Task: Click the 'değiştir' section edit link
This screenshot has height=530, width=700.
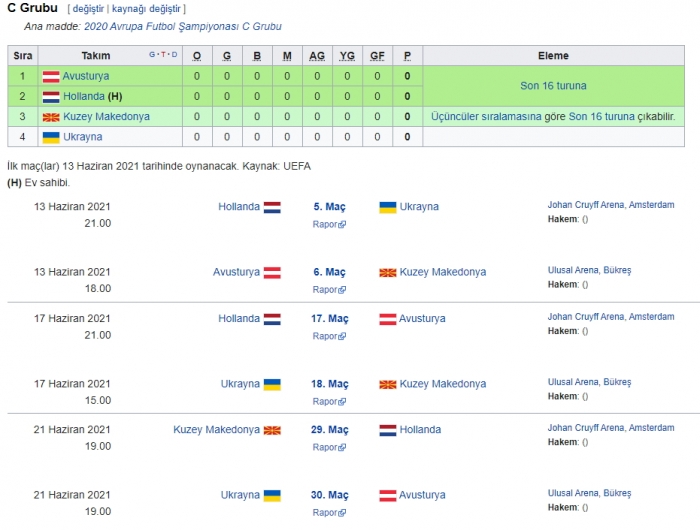Action: tap(86, 9)
